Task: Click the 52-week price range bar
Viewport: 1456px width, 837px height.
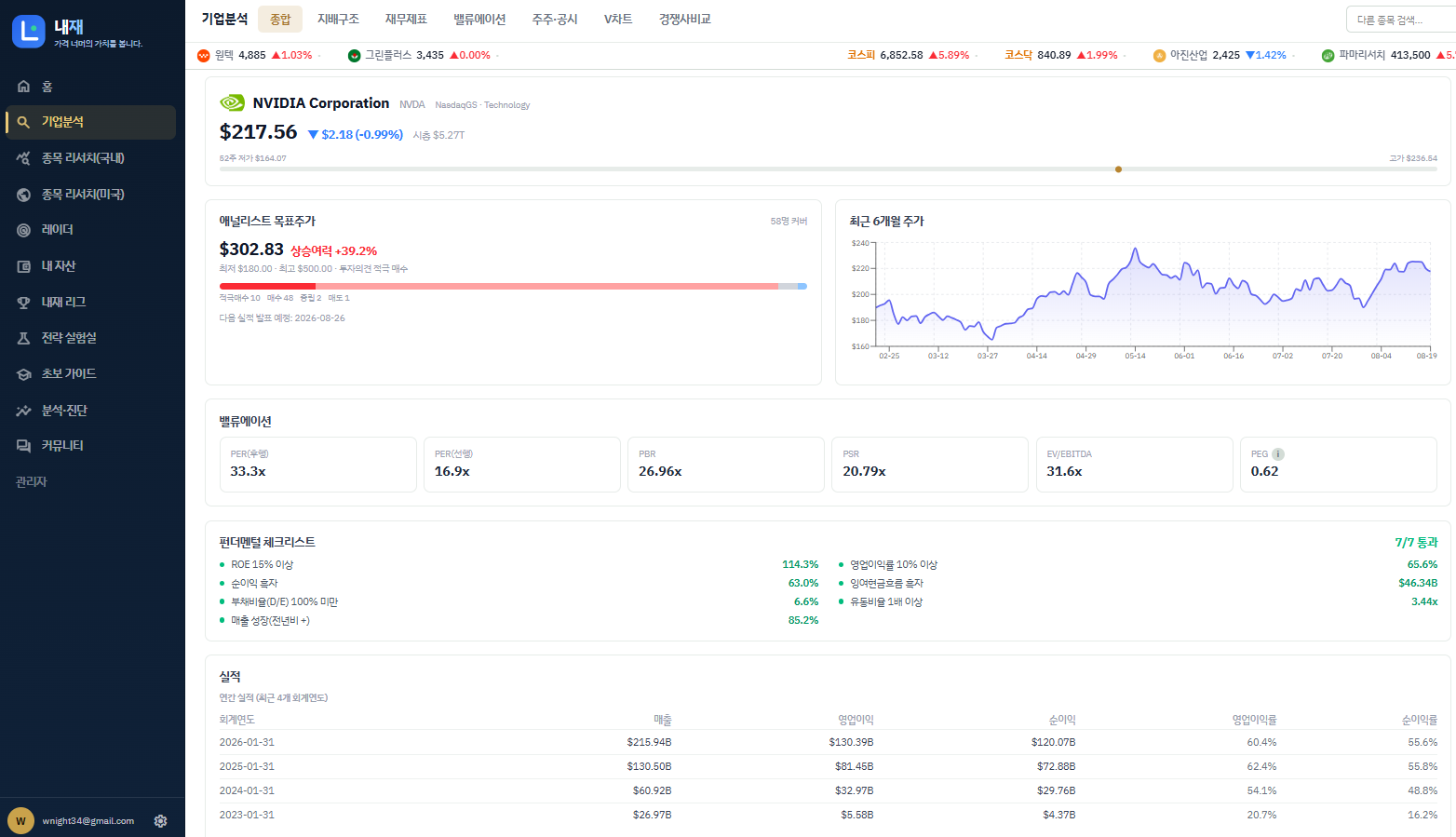Action: click(829, 169)
